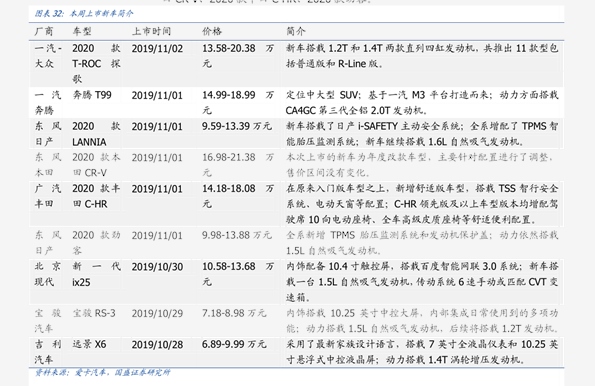Click the 价格 column header
595x386 pixels.
[x=212, y=31]
